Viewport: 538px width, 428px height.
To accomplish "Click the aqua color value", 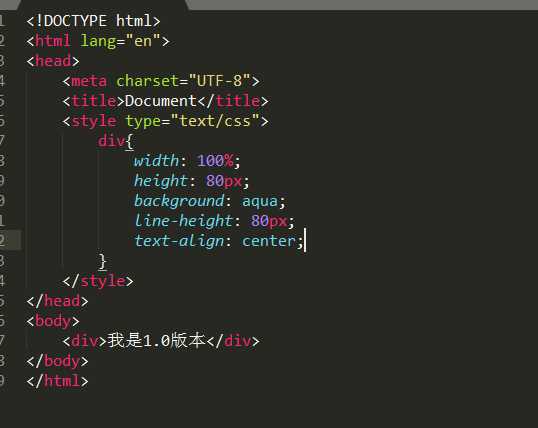I will [260, 201].
